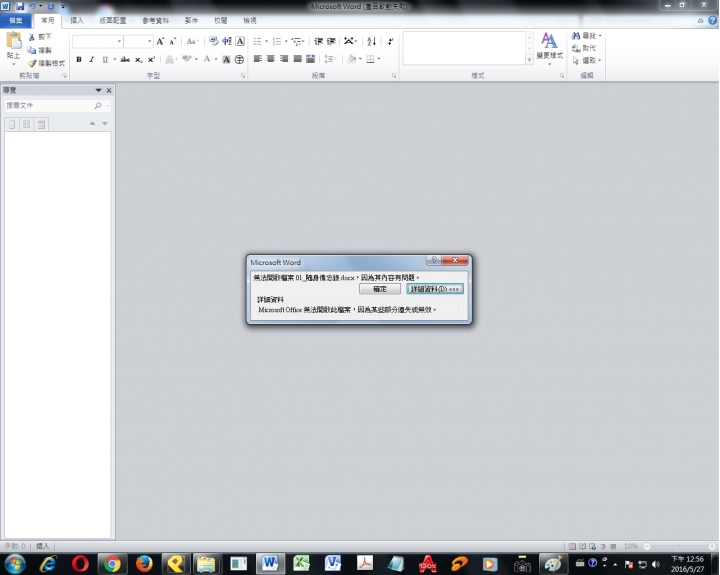Switch to the 參考資料 References tab
The width and height of the screenshot is (720, 575).
(x=156, y=21)
